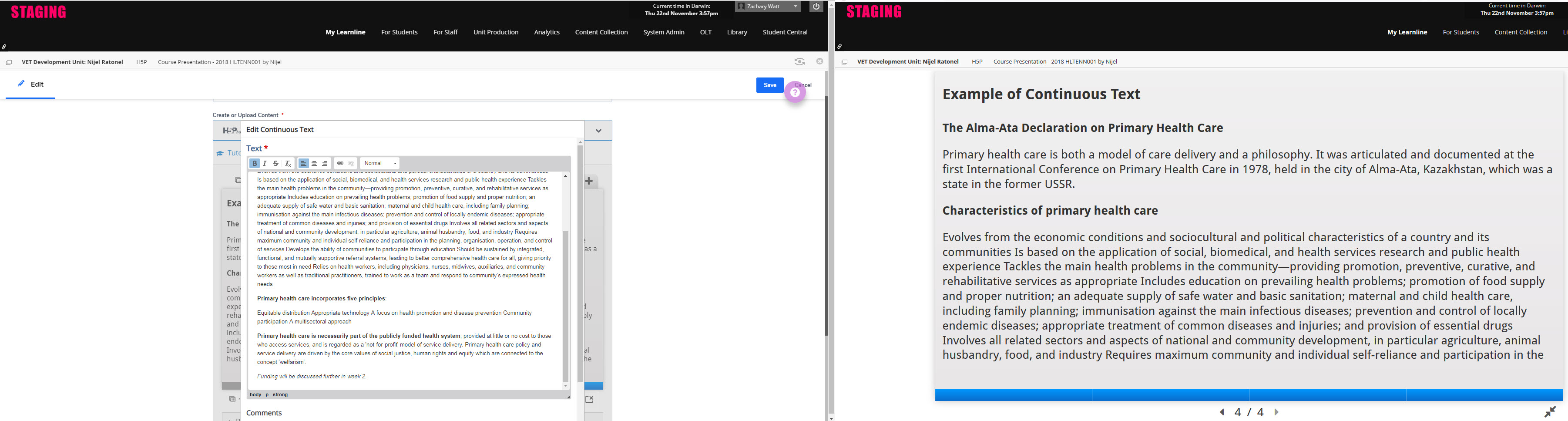Click the 'strong' element path tag
The image size is (1568, 421).
tap(280, 395)
